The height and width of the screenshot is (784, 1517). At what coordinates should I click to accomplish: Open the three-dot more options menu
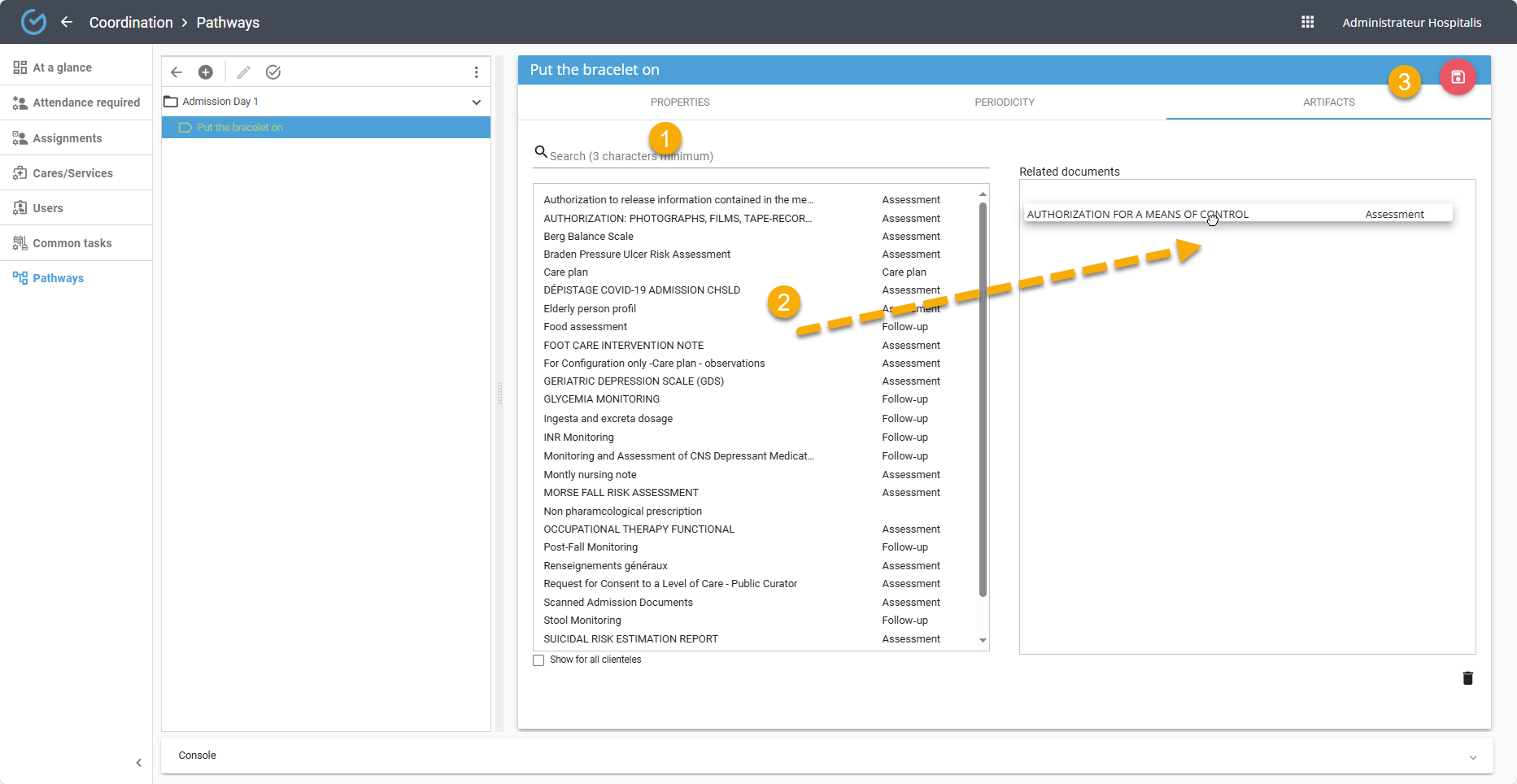pyautogui.click(x=476, y=72)
